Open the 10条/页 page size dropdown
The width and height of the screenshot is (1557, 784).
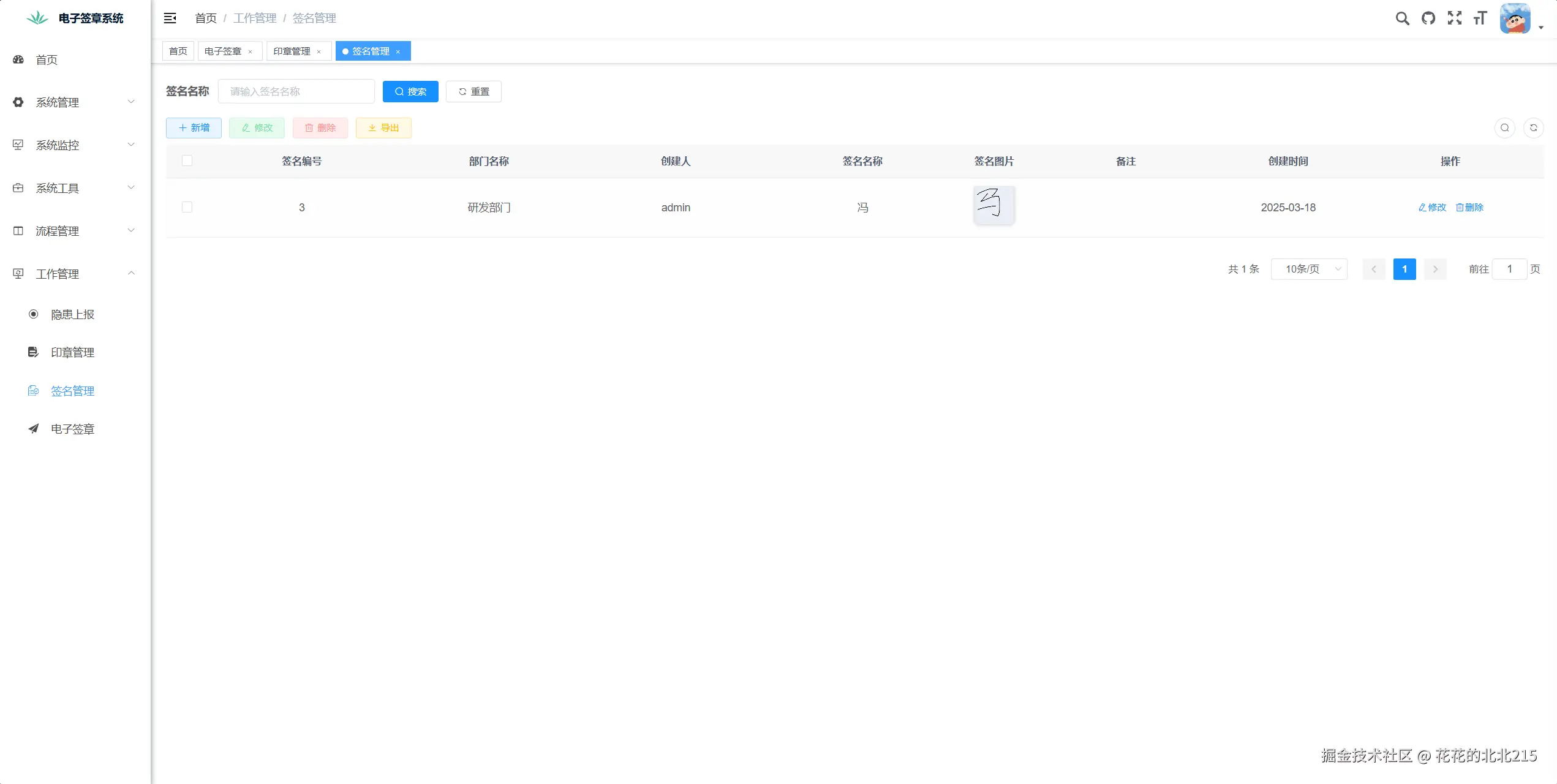(x=1309, y=269)
